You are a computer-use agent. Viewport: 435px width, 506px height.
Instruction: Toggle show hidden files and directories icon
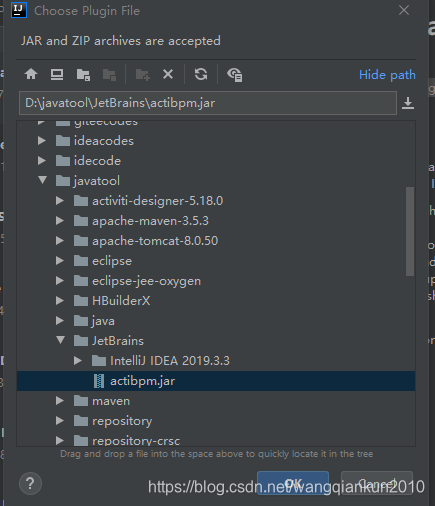tap(235, 75)
